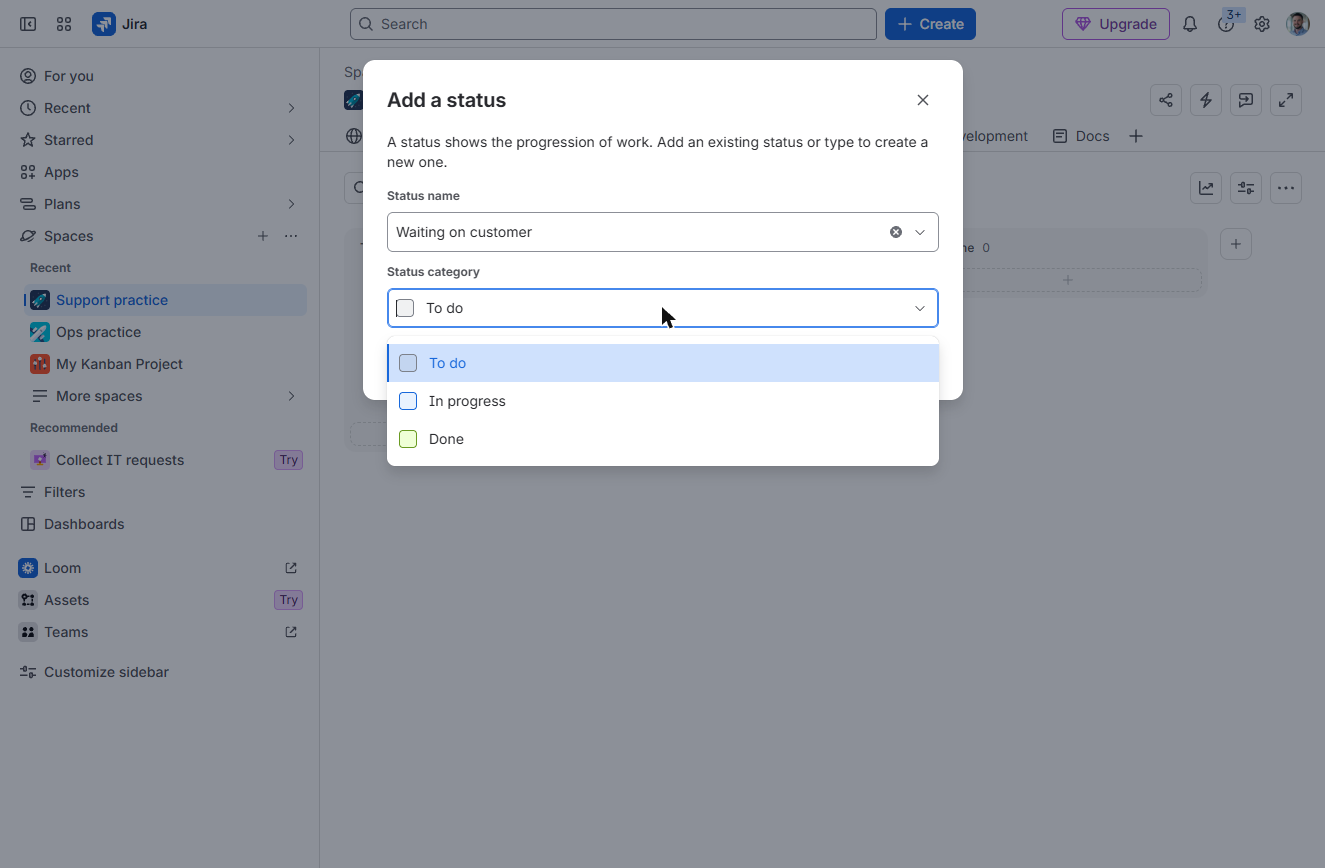Open the notifications bell
This screenshot has width=1325, height=868.
click(1190, 24)
